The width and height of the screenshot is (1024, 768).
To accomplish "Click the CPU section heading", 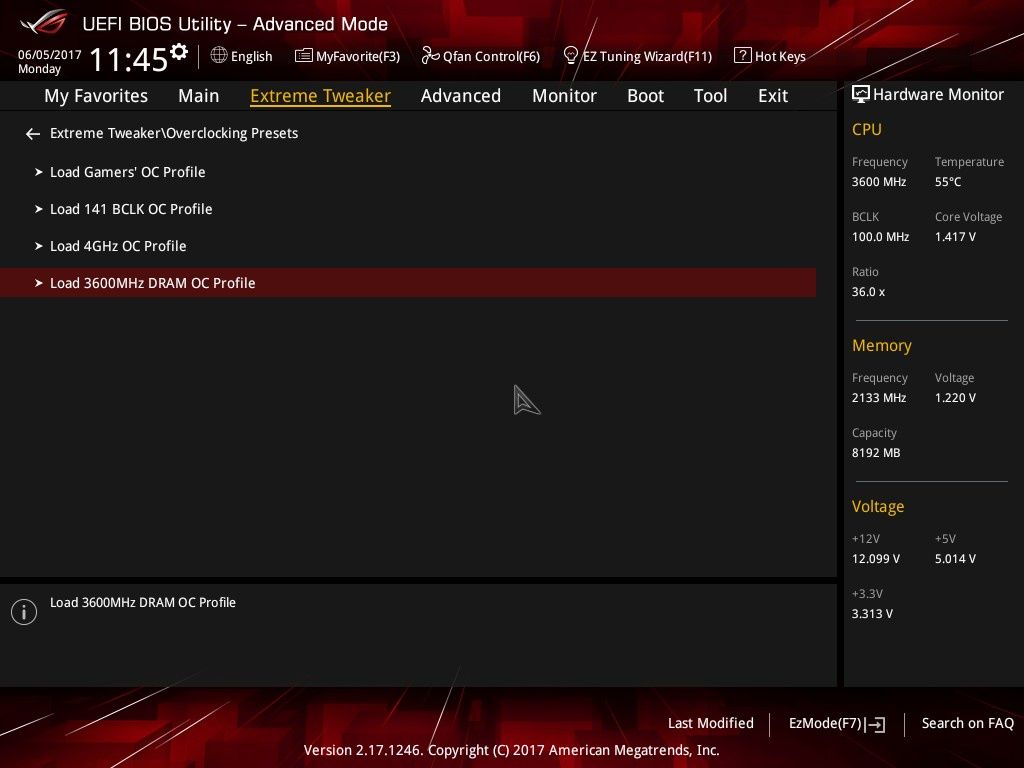I will (x=867, y=129).
